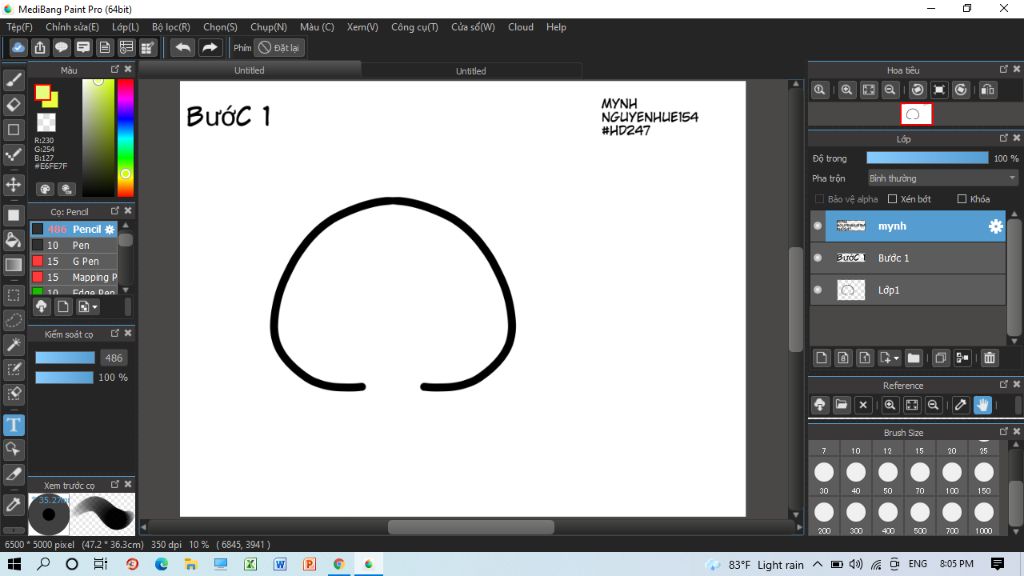Select the Pen brush in list
This screenshot has width=1024, height=576.
pyautogui.click(x=74, y=246)
